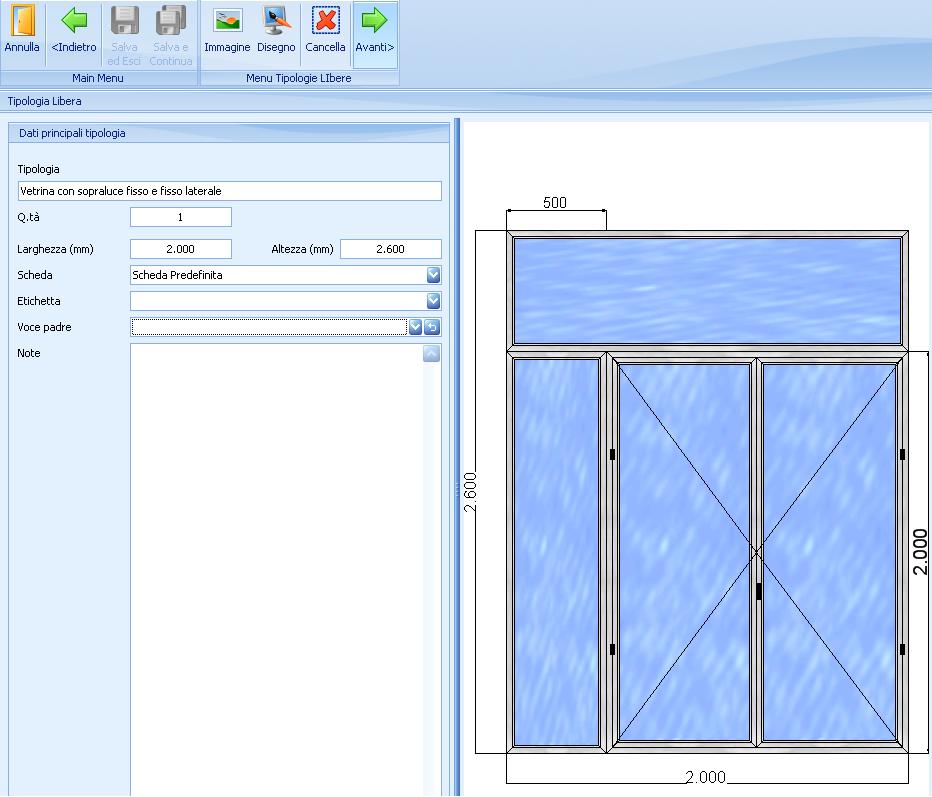Click the Voce padre combo field

tap(269, 327)
